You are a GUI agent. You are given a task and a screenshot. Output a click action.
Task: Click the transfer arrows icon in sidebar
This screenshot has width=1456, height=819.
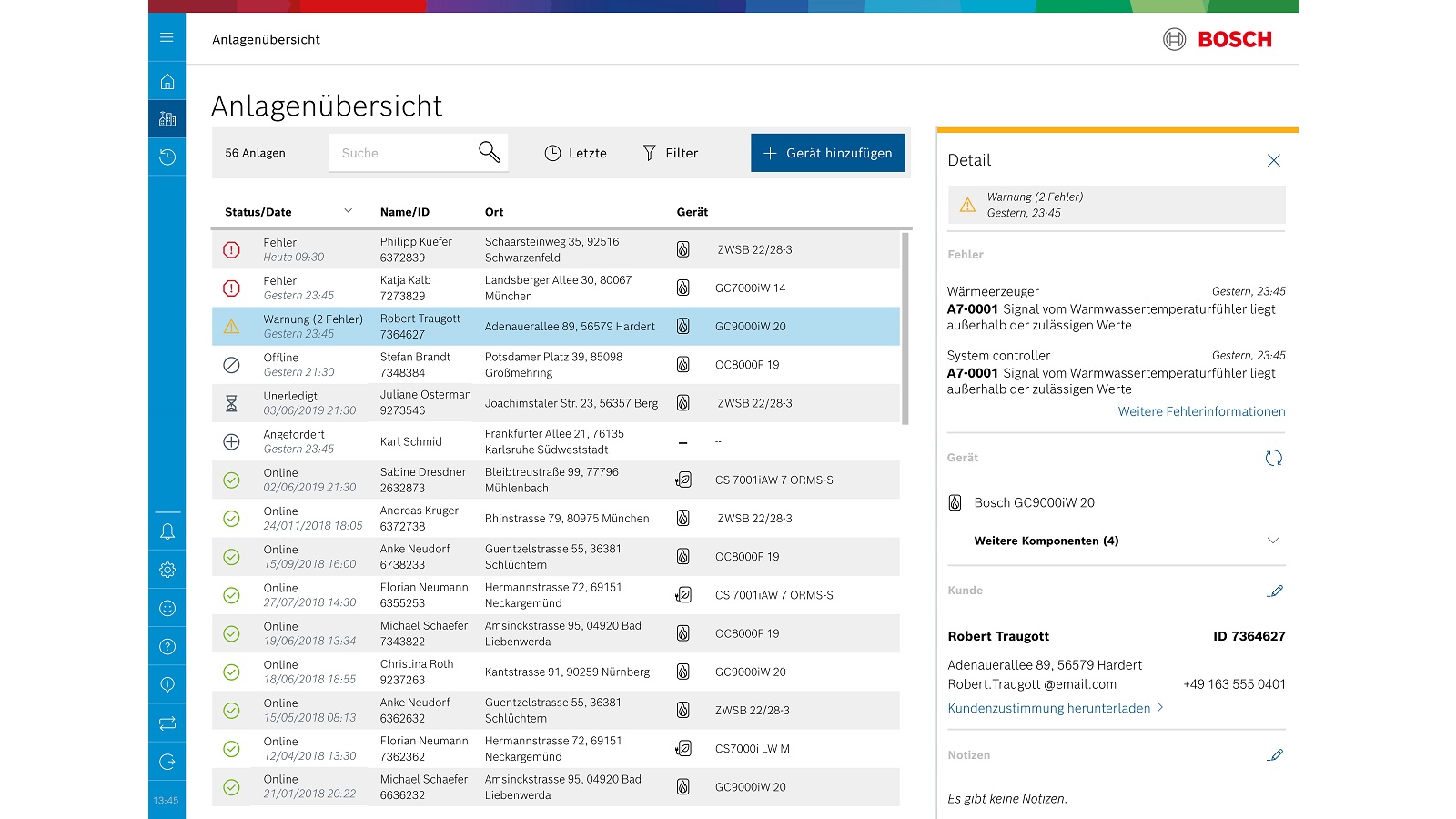167,723
